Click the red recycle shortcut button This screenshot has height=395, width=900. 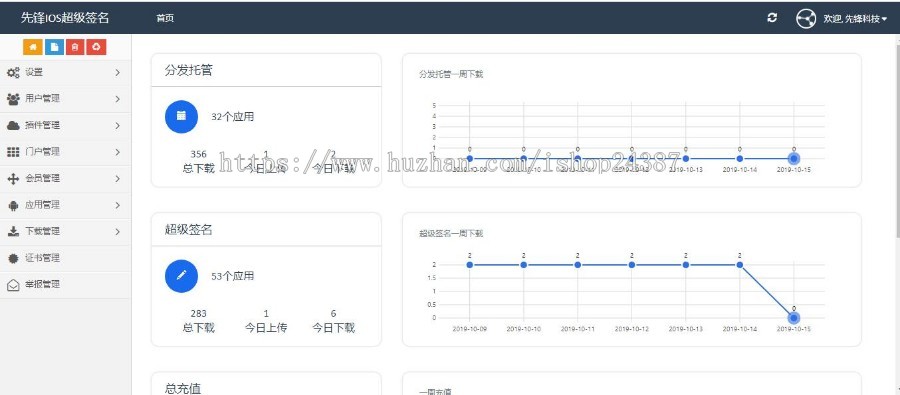[96, 47]
